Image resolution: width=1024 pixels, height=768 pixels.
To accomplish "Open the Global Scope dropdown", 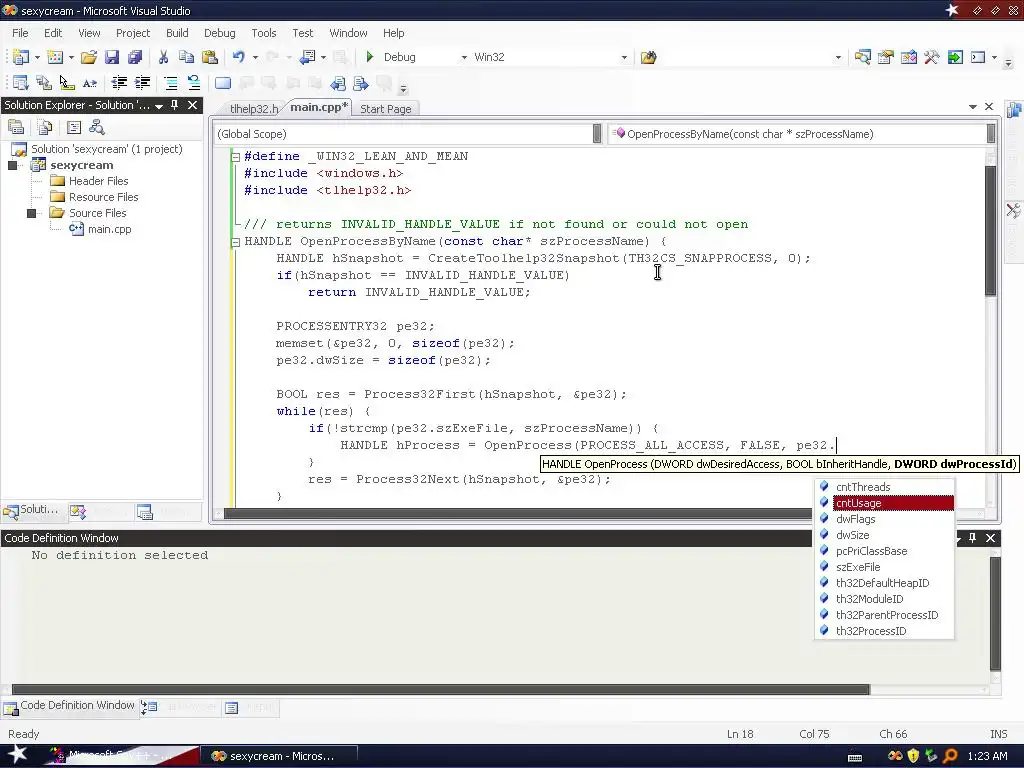I will (597, 133).
